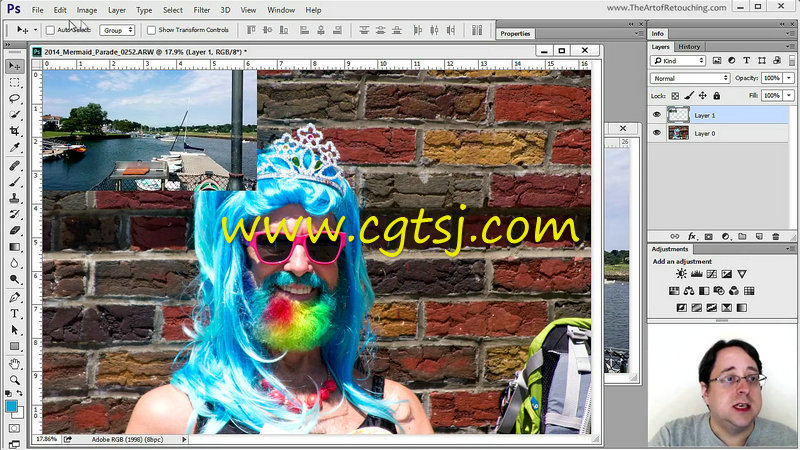
Task: Open the Opacity slider arrow
Action: point(789,78)
